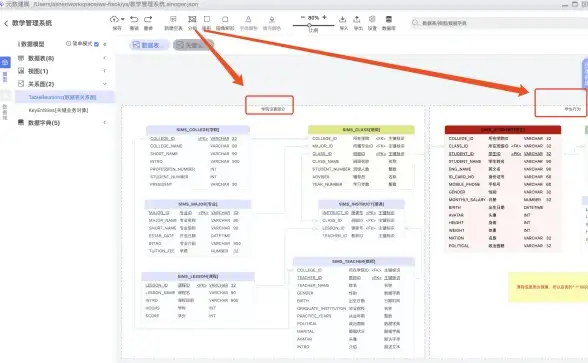Open the database (数据库) icon in the toolbar
The width and height of the screenshot is (588, 363).
click(x=389, y=19)
